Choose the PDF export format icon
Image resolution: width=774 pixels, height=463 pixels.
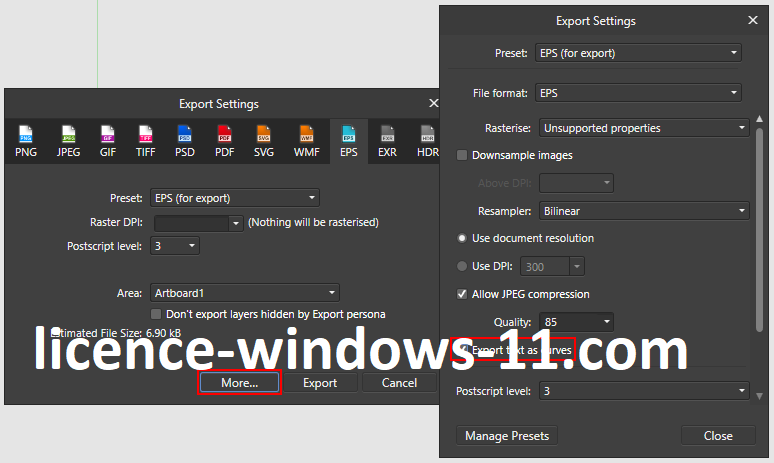click(224, 141)
